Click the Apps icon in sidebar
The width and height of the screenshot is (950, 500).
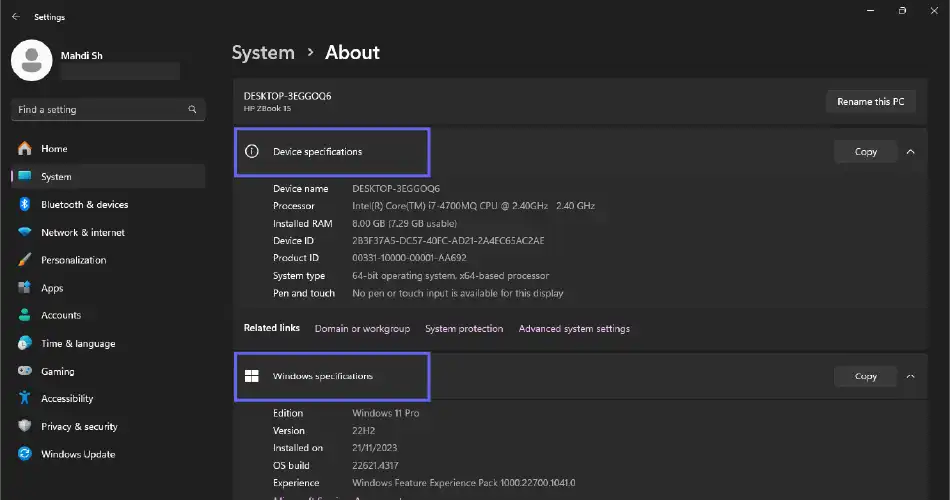[x=24, y=288]
